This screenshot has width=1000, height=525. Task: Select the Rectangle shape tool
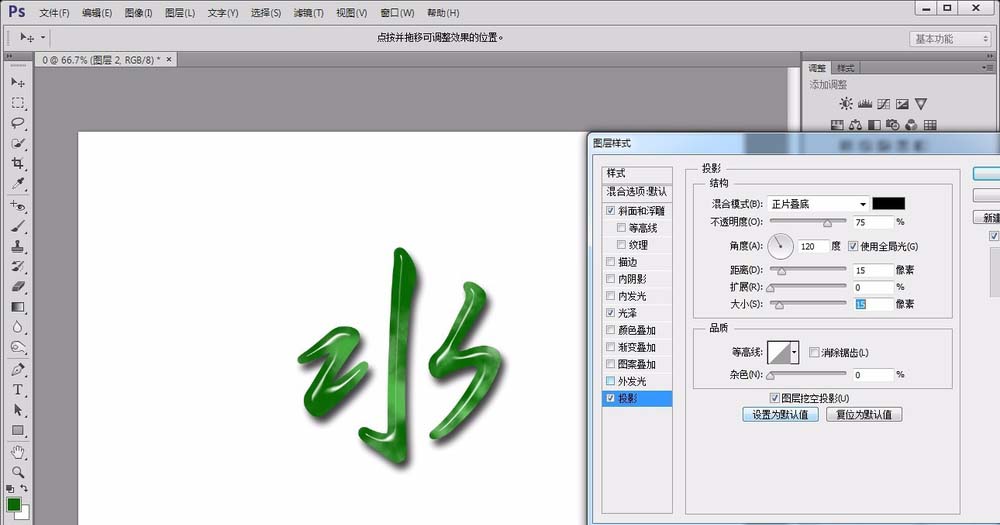tap(18, 431)
